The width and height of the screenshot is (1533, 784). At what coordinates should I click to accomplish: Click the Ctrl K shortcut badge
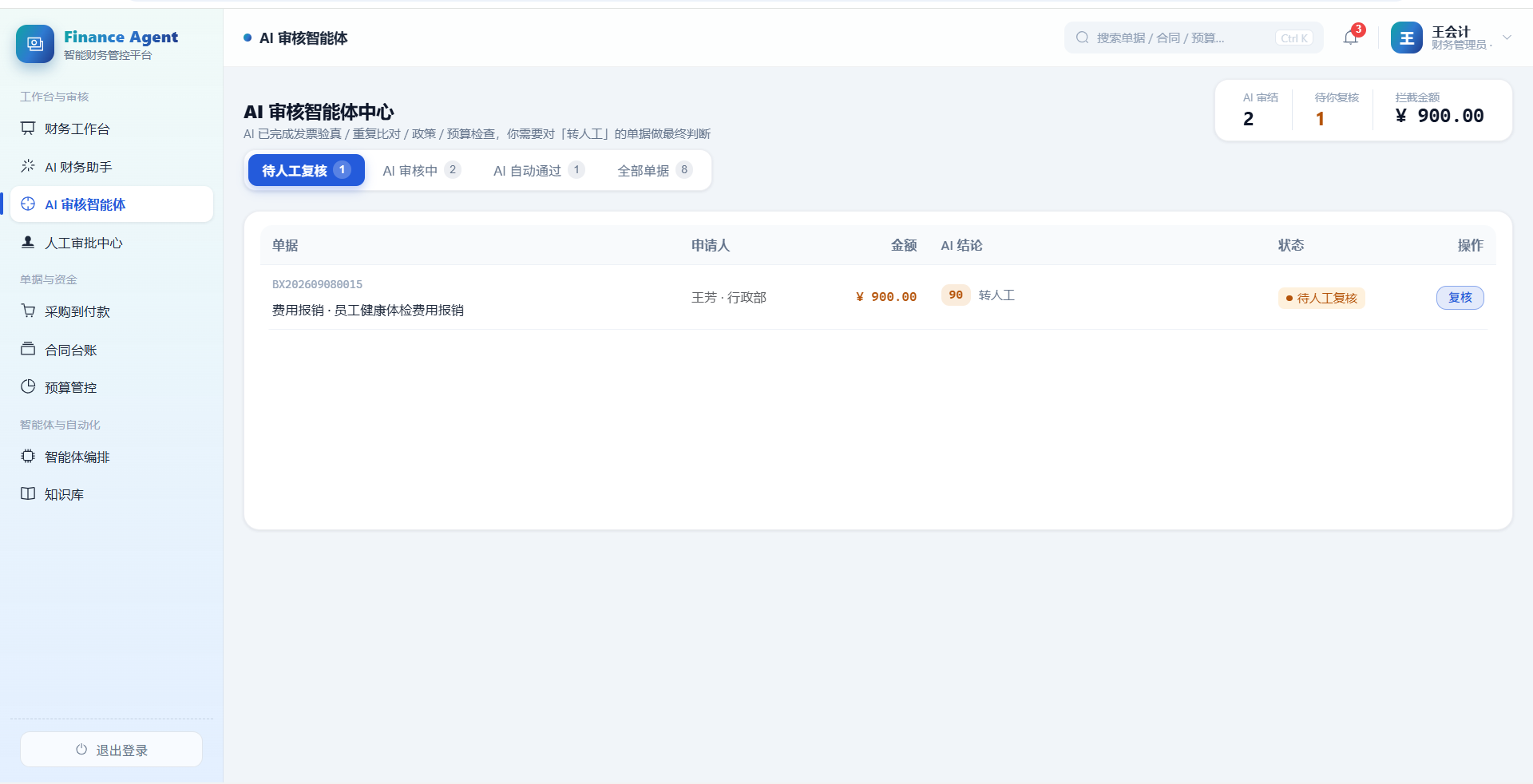1294,38
